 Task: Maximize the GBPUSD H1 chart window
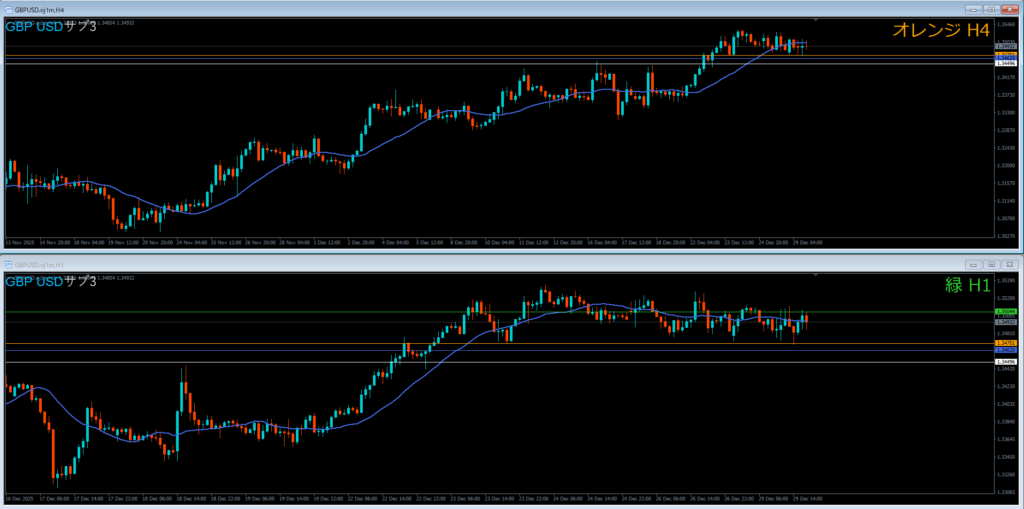tap(991, 265)
